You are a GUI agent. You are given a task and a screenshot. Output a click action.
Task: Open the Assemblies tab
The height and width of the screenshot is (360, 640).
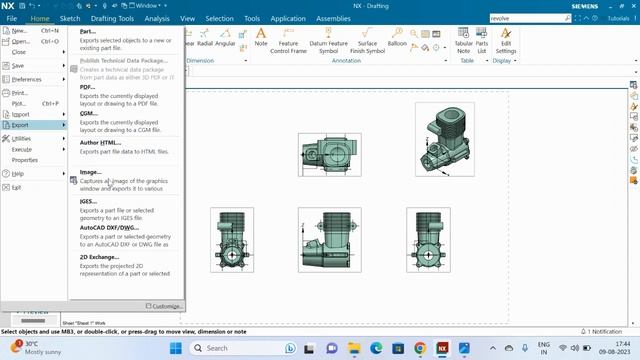[333, 18]
